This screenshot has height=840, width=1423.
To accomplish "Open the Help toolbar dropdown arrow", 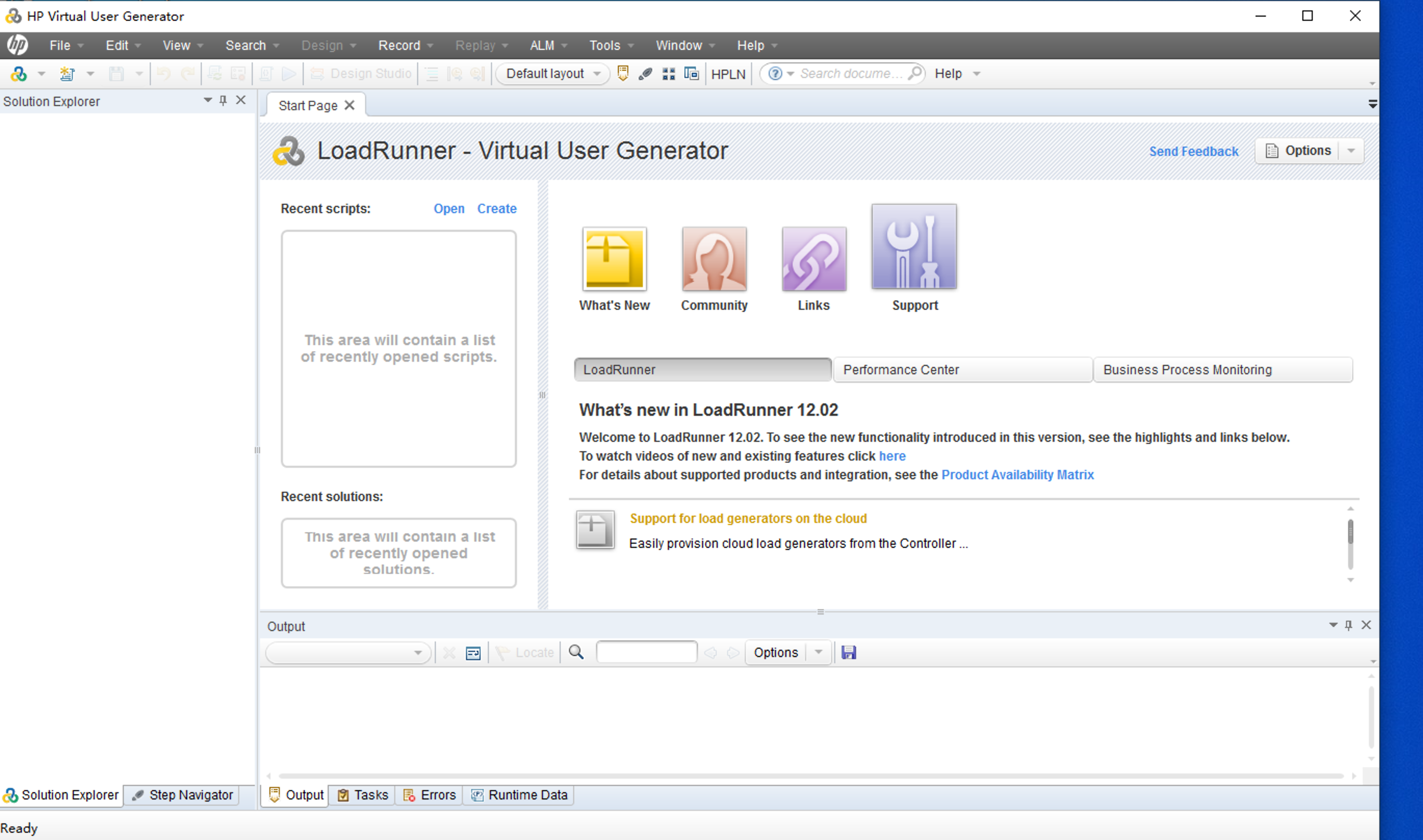I will (976, 74).
